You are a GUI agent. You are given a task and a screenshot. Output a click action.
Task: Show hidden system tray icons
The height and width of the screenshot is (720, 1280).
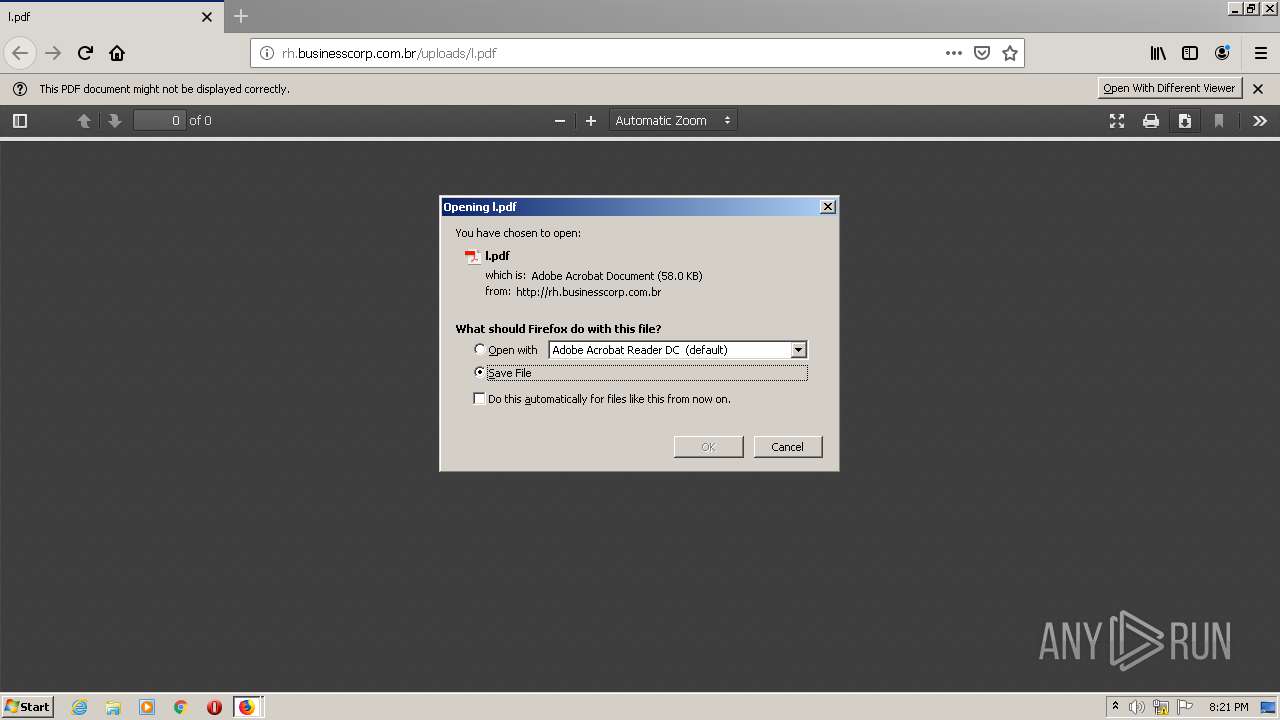pos(1115,706)
